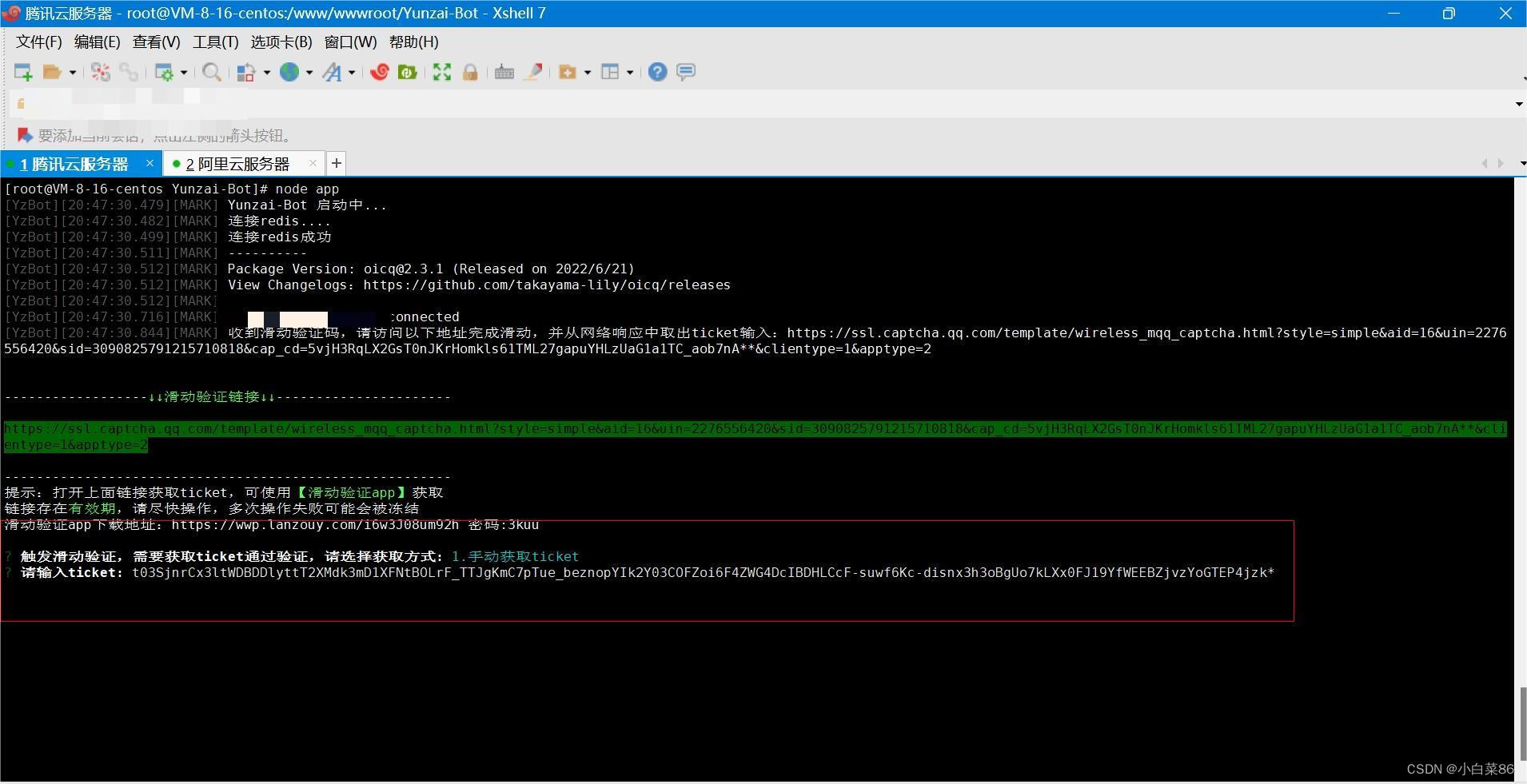
Task: Click the Disconnect toolbar icon
Action: [x=101, y=72]
